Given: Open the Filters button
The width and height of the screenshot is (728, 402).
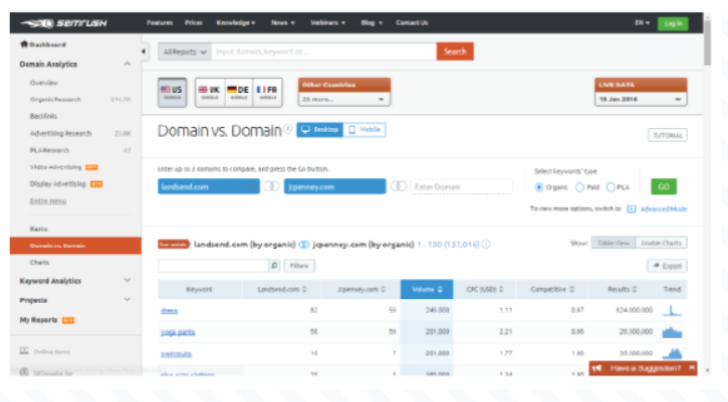Looking at the screenshot, I should [299, 266].
